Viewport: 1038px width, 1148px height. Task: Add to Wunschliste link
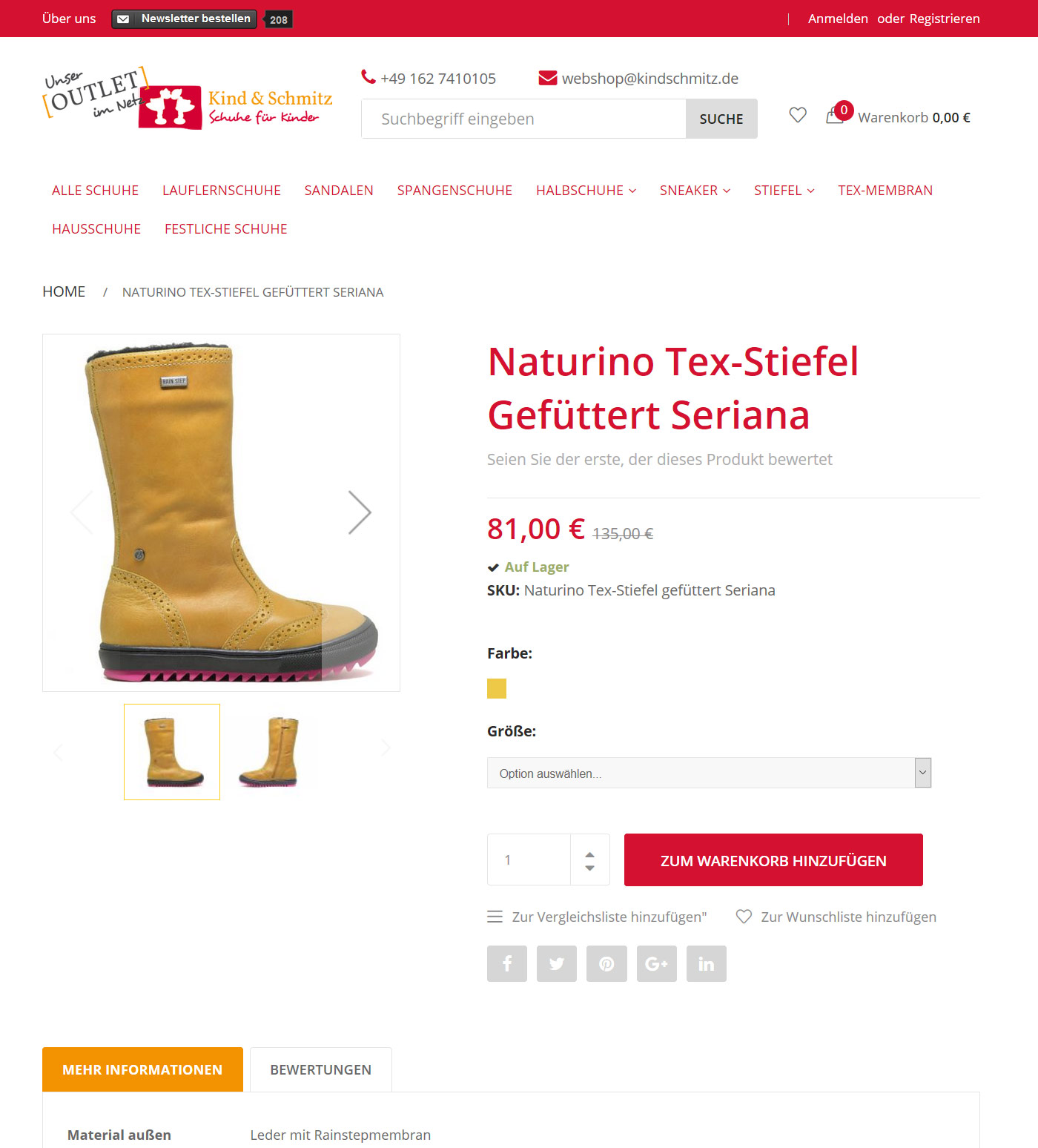point(836,917)
